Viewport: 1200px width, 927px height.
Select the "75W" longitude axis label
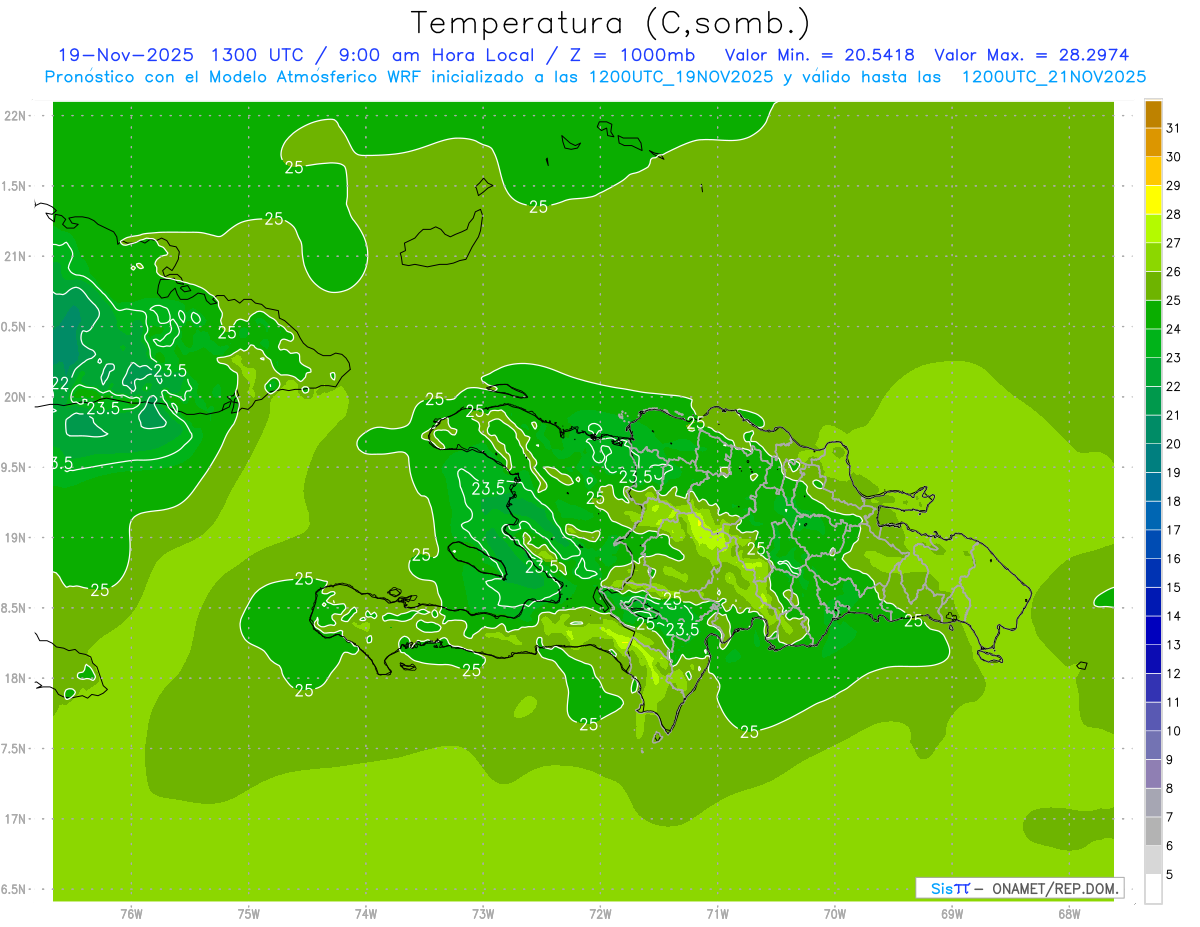click(x=249, y=914)
